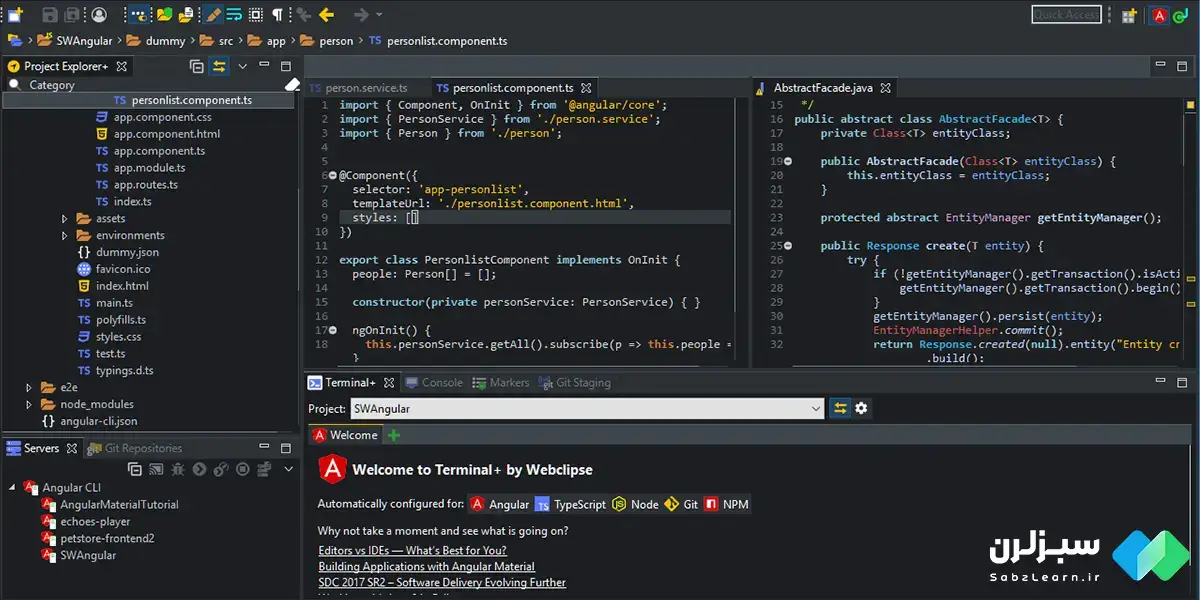Toggle Link with Editor in Project Explorer+
1200x600 pixels.
[219, 66]
